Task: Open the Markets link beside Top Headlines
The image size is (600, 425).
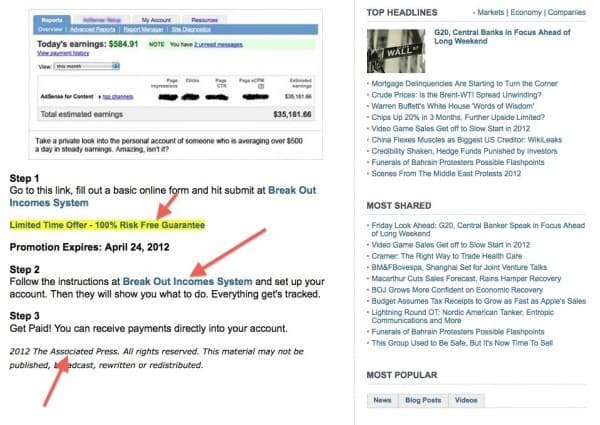Action: (491, 12)
